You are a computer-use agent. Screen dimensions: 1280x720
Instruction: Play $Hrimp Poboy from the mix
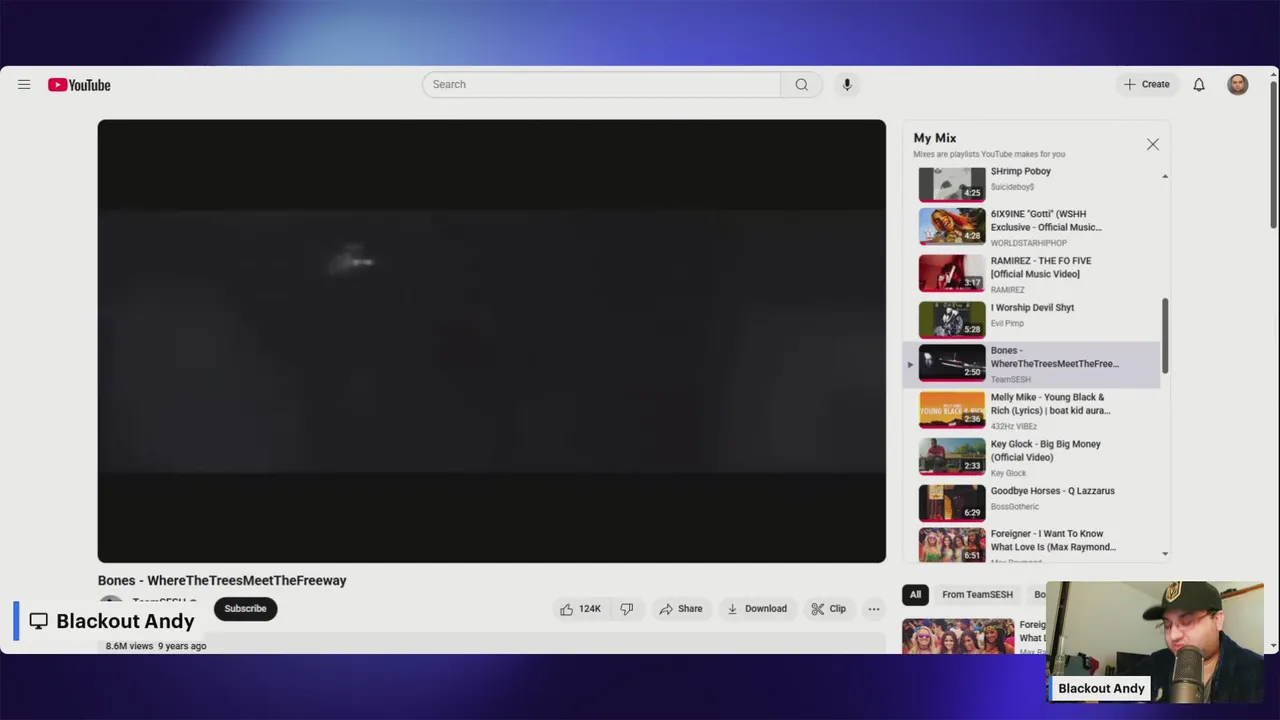(1031, 184)
